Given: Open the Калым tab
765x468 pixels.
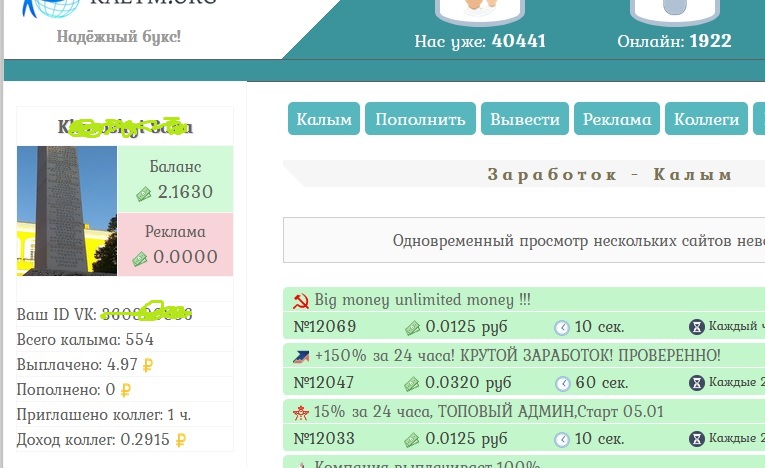Looking at the screenshot, I should point(324,119).
